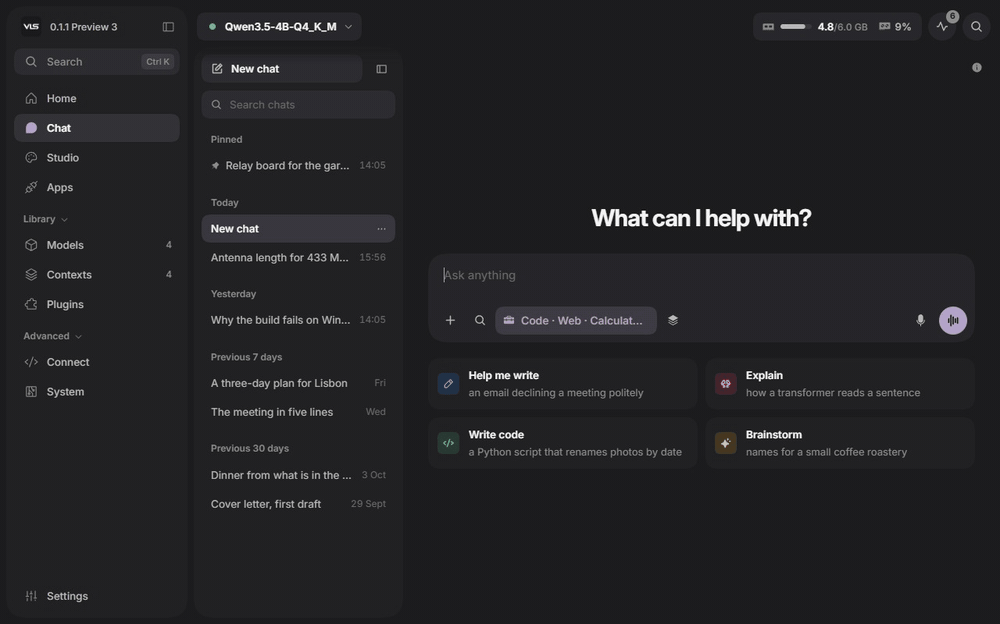Open Studio in the sidebar
1000x624 pixels.
click(97, 158)
